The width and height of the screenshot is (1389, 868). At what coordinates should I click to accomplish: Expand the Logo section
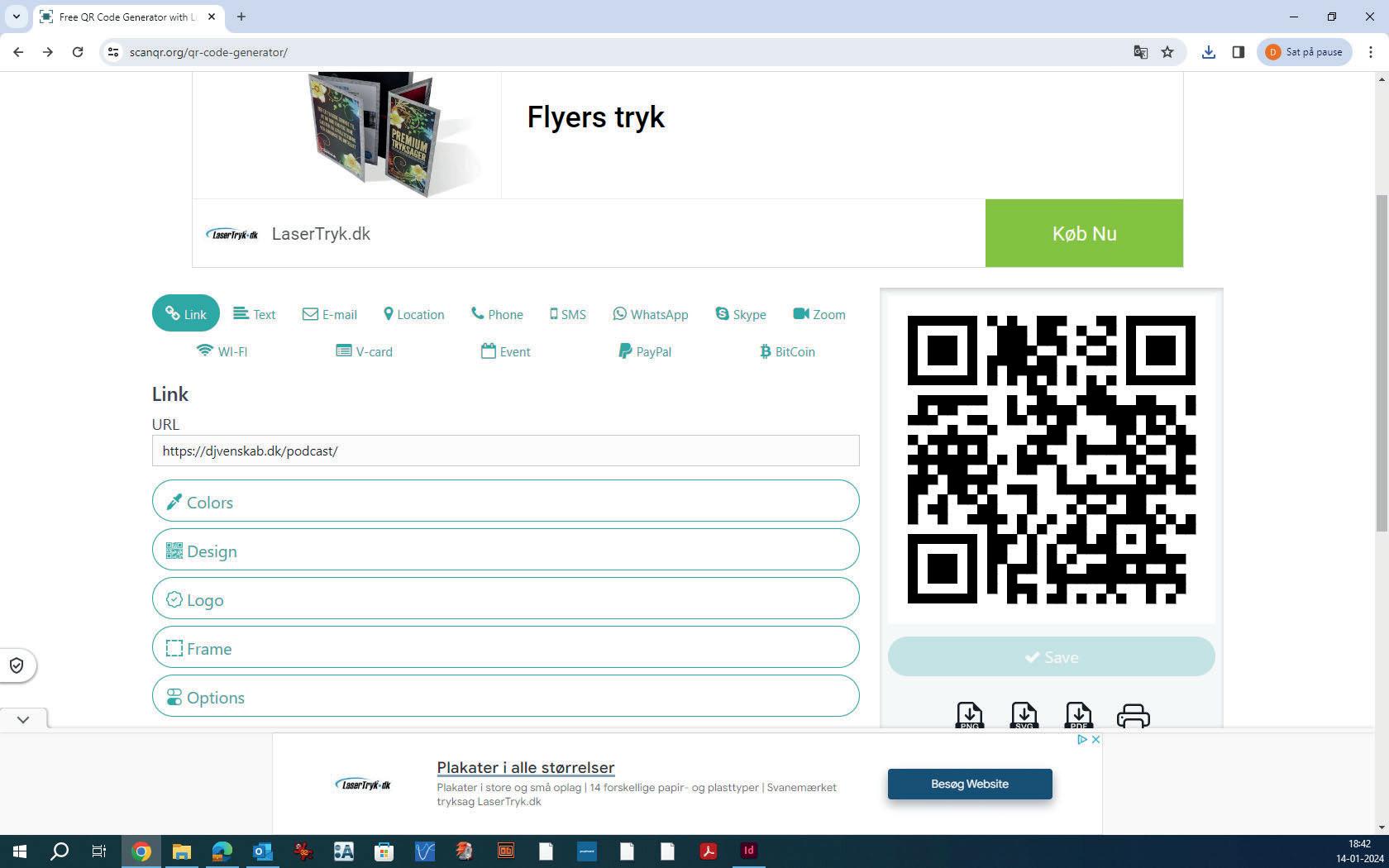tap(505, 599)
